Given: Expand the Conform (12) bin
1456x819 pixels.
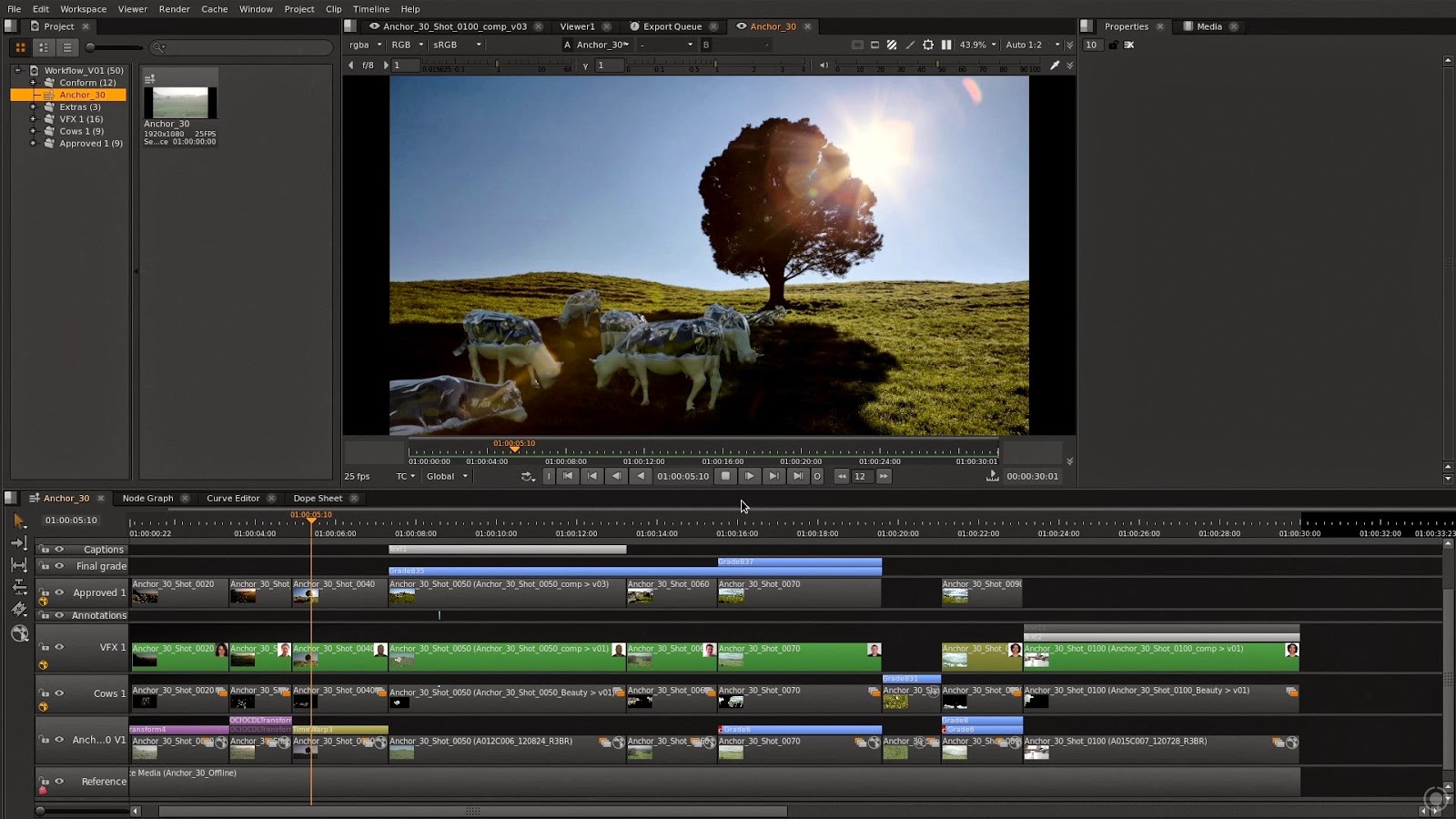Looking at the screenshot, I should (33, 83).
